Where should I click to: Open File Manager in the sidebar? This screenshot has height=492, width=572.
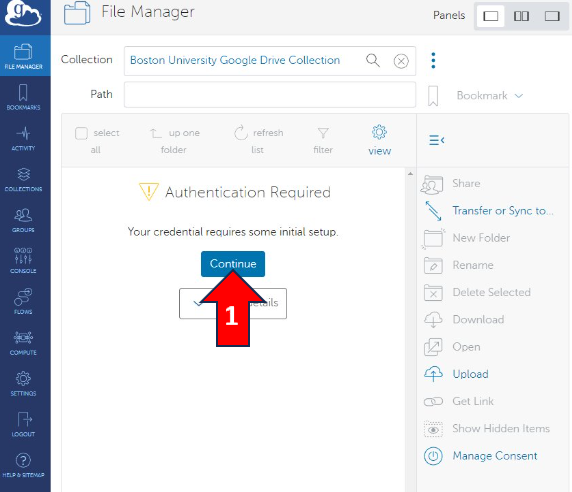[23, 57]
